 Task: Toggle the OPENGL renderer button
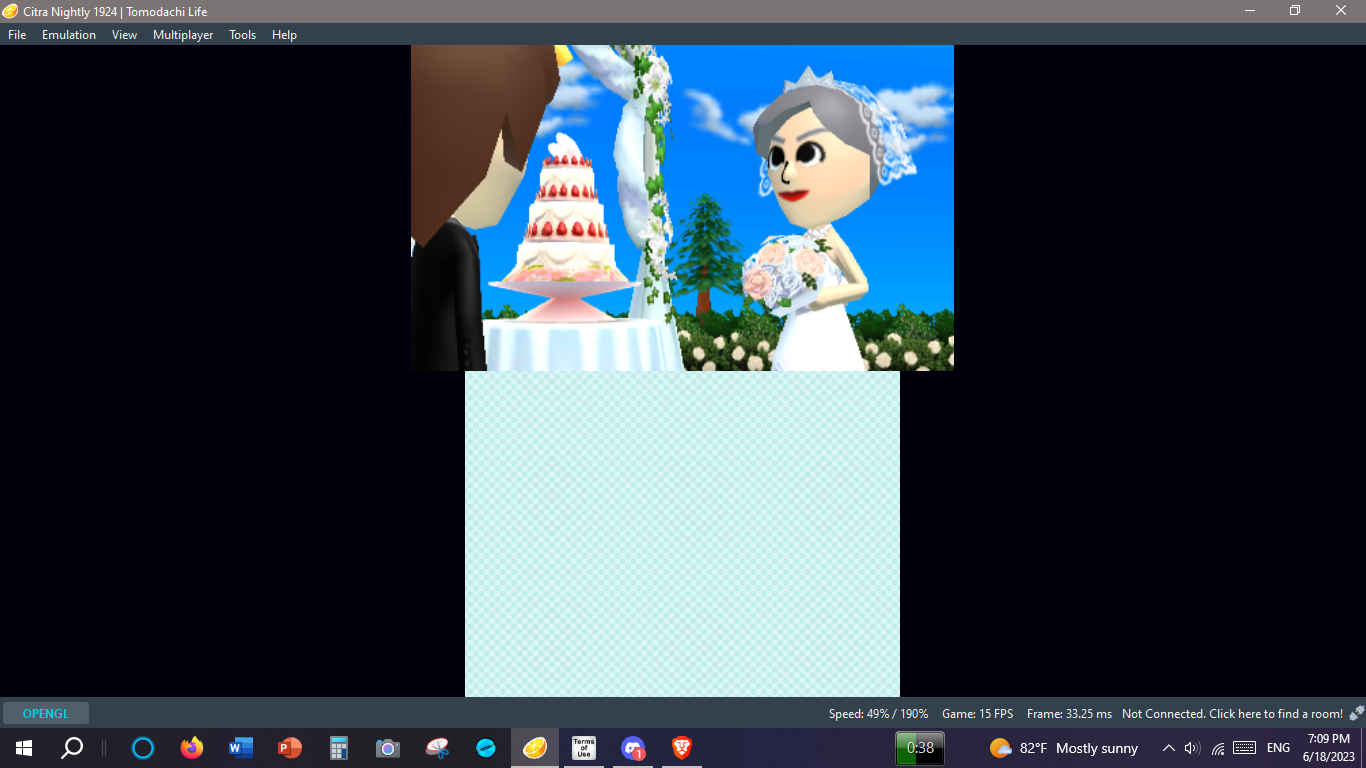point(46,714)
